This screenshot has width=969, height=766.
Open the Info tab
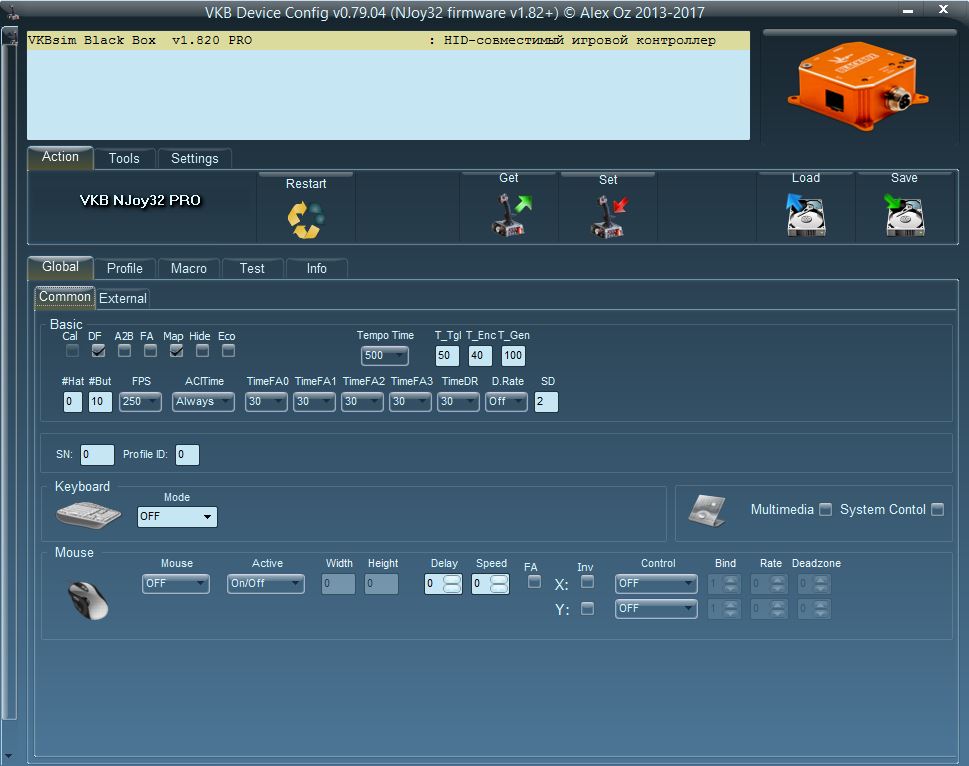[x=316, y=269]
